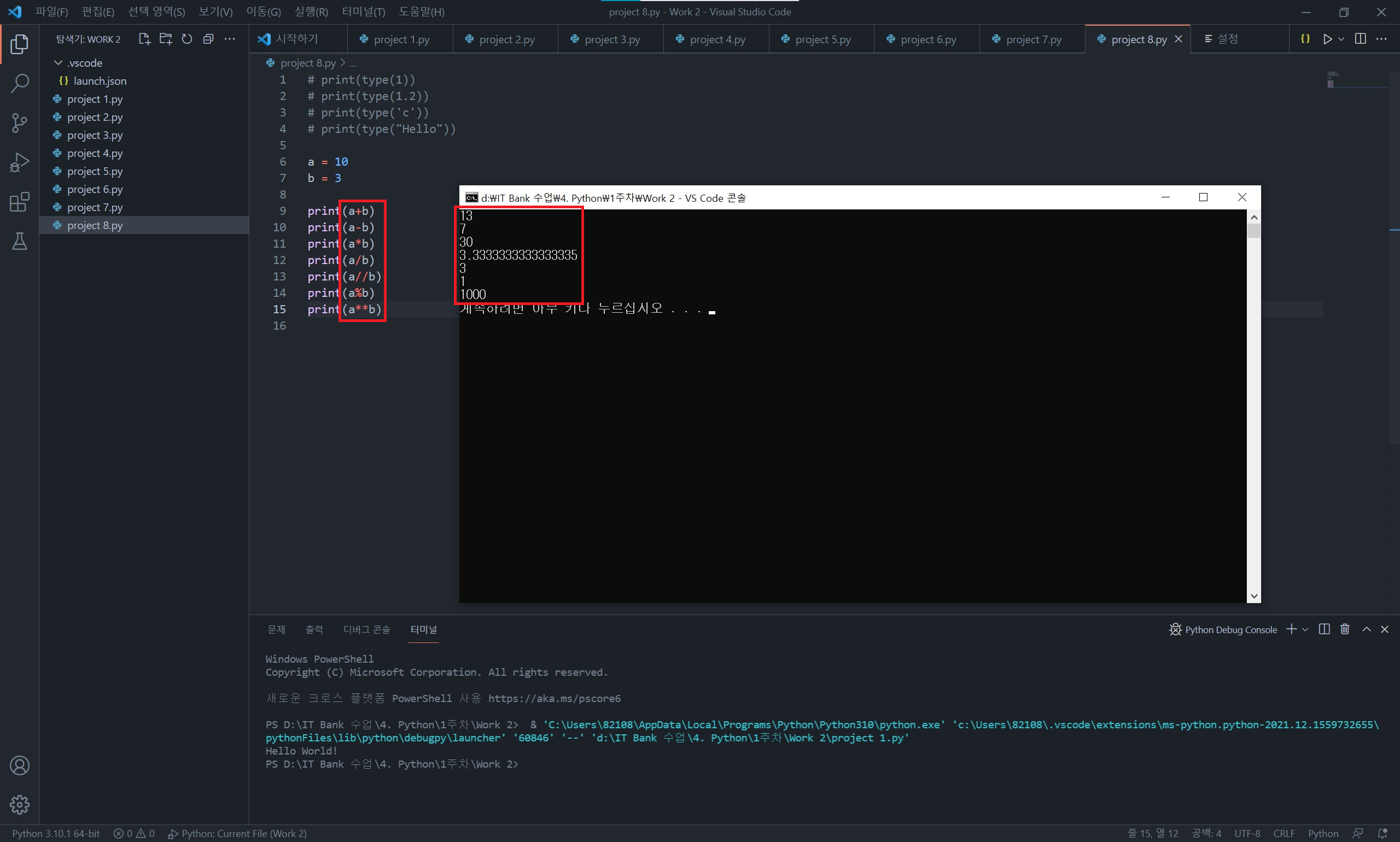
Task: Maximize the terminal panel size
Action: click(1367, 629)
